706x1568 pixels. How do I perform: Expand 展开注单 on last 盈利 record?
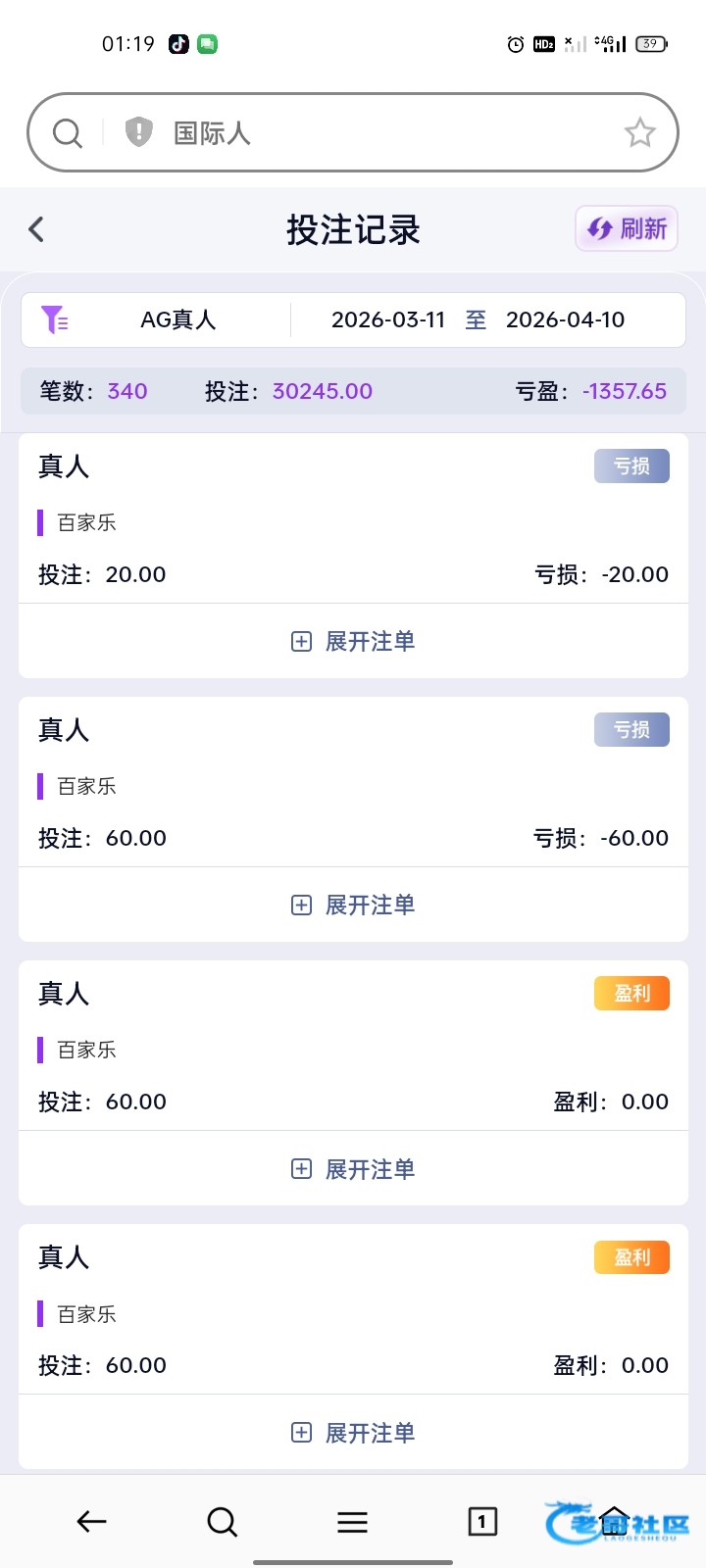[353, 1433]
